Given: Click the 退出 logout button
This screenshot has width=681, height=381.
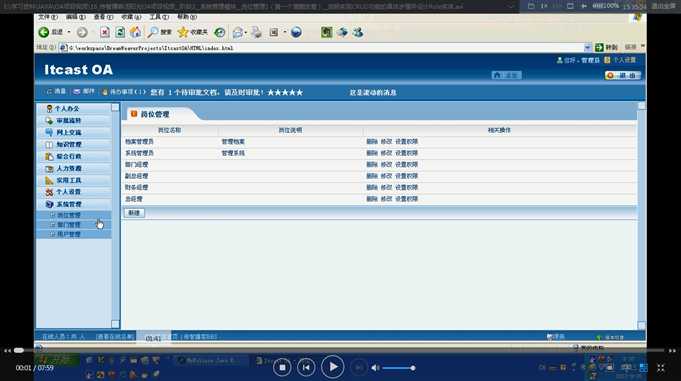Looking at the screenshot, I should (x=623, y=75).
